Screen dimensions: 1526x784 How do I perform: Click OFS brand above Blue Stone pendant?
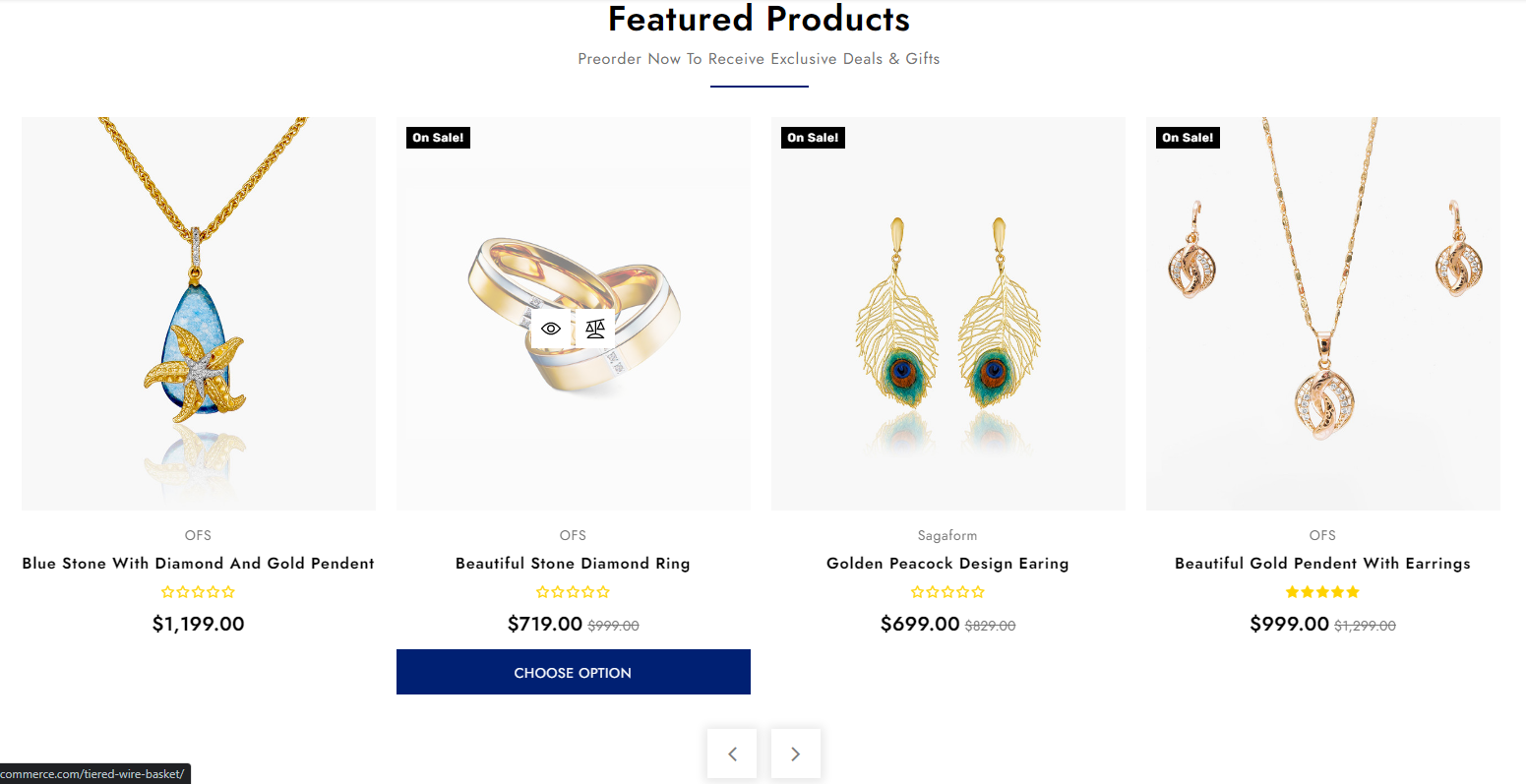click(x=198, y=535)
